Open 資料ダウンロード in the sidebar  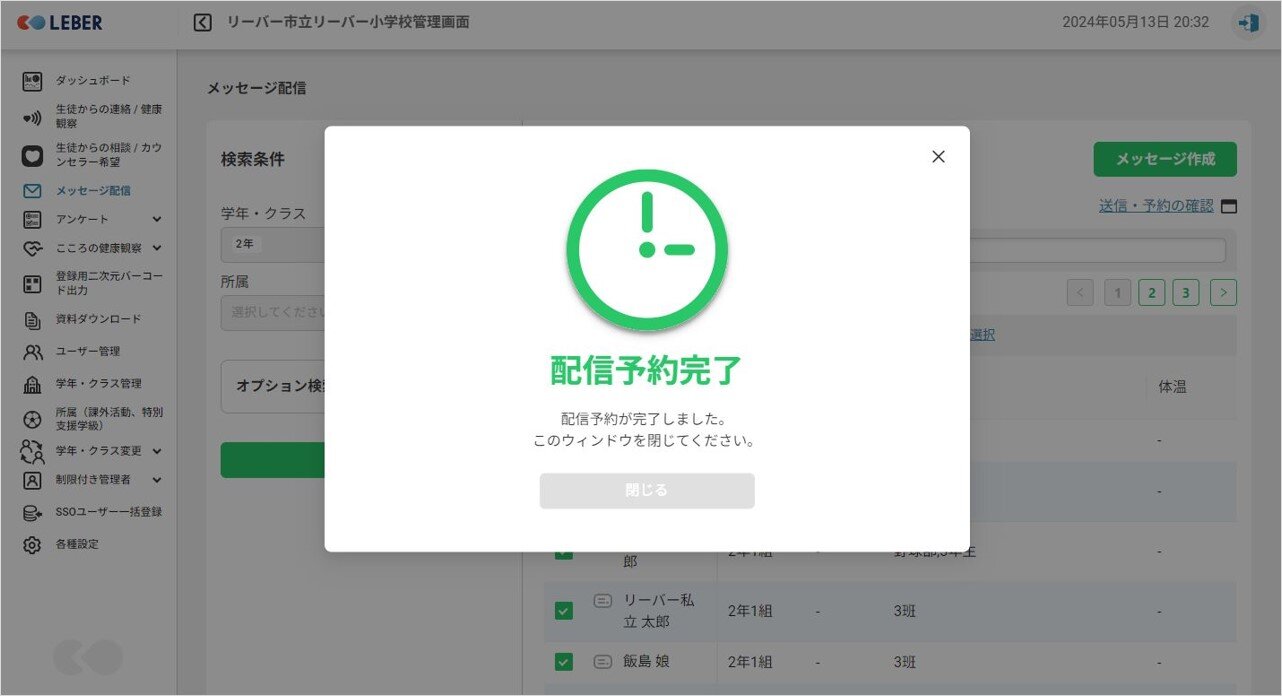(98, 319)
